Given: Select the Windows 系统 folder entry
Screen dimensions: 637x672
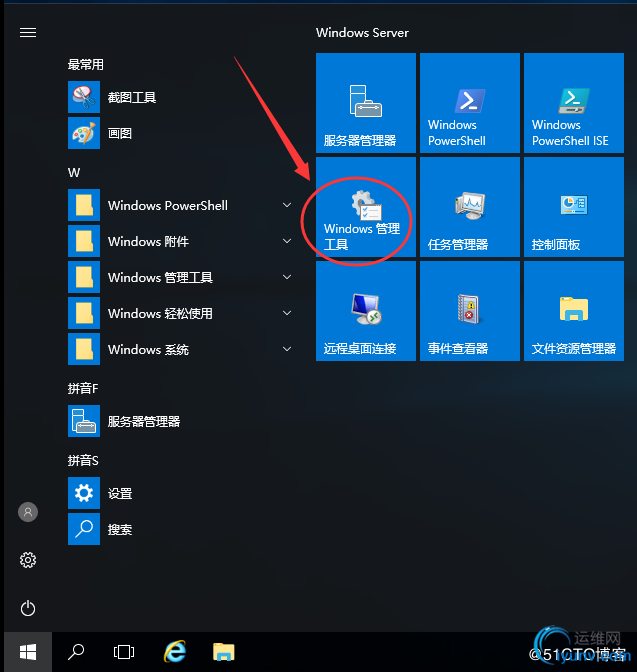Looking at the screenshot, I should click(180, 349).
